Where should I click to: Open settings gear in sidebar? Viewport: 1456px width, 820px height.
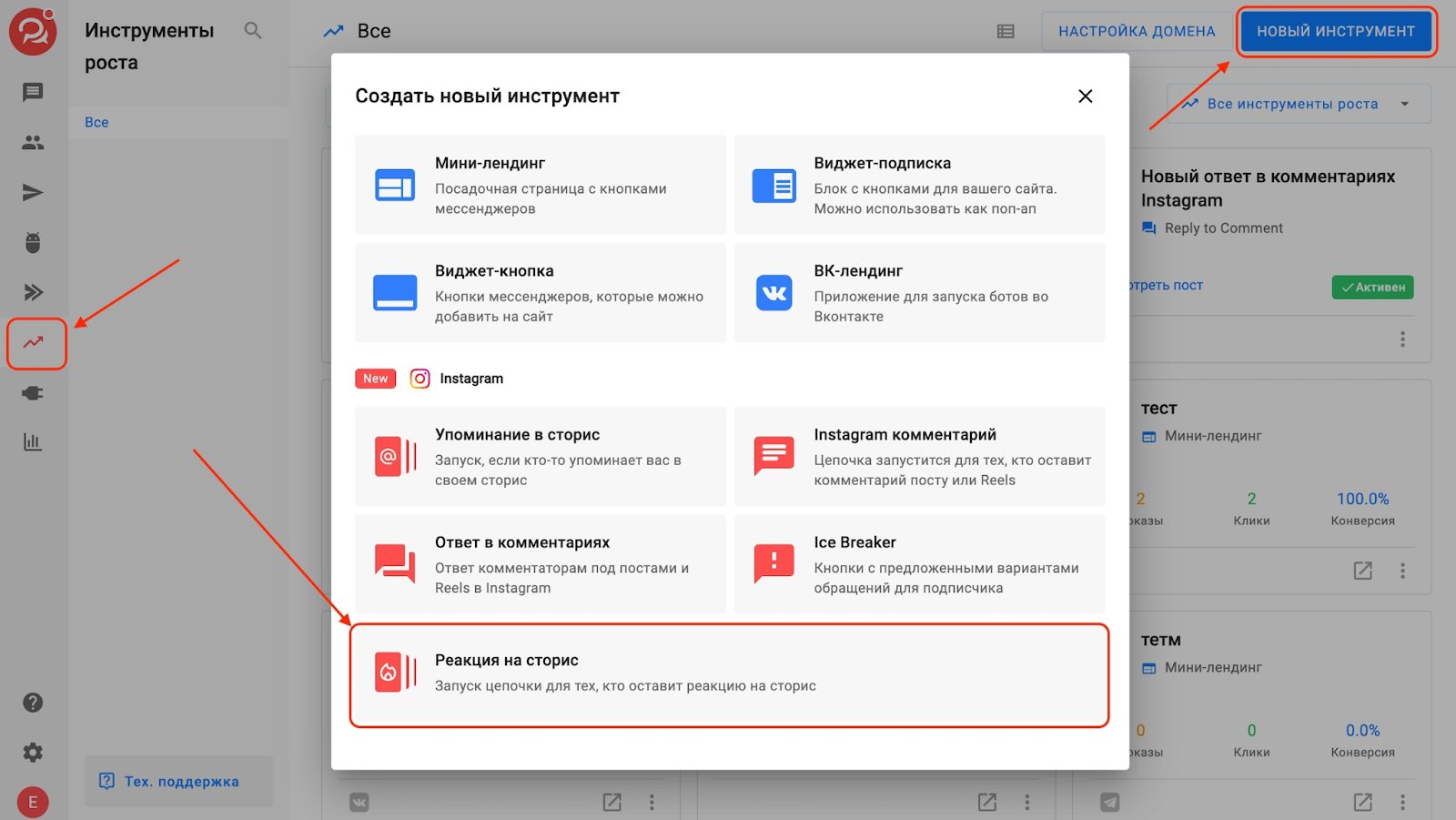pos(33,753)
